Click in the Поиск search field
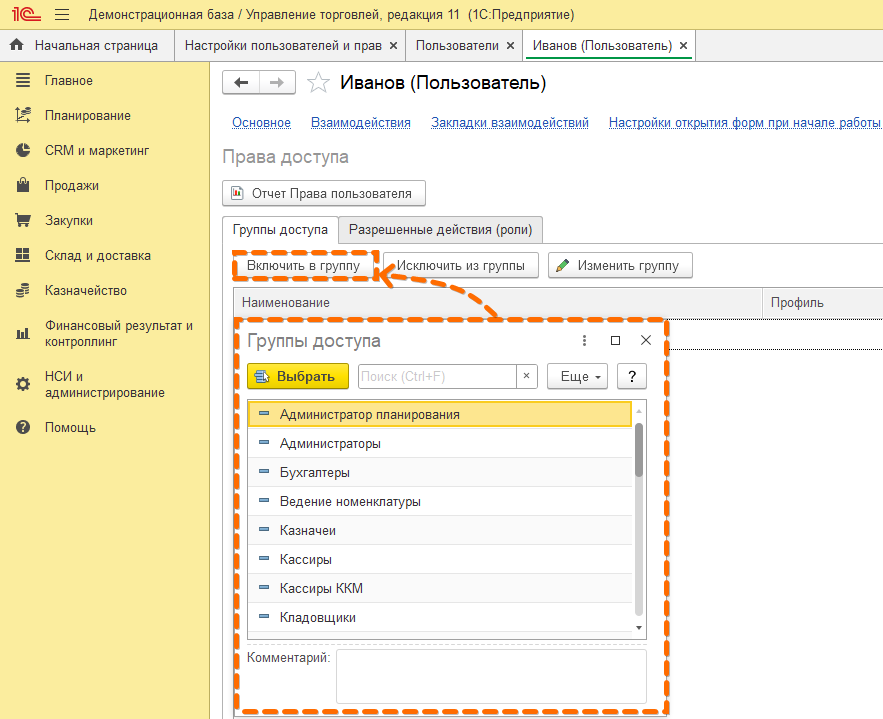Viewport: 883px width, 719px height. pyautogui.click(x=435, y=376)
